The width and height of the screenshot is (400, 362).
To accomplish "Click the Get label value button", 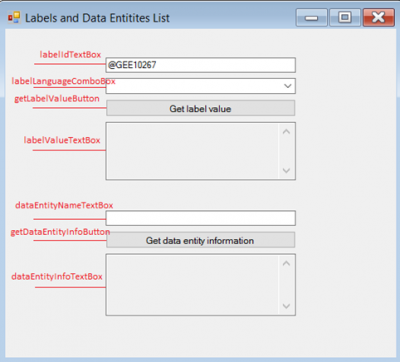I will 201,108.
